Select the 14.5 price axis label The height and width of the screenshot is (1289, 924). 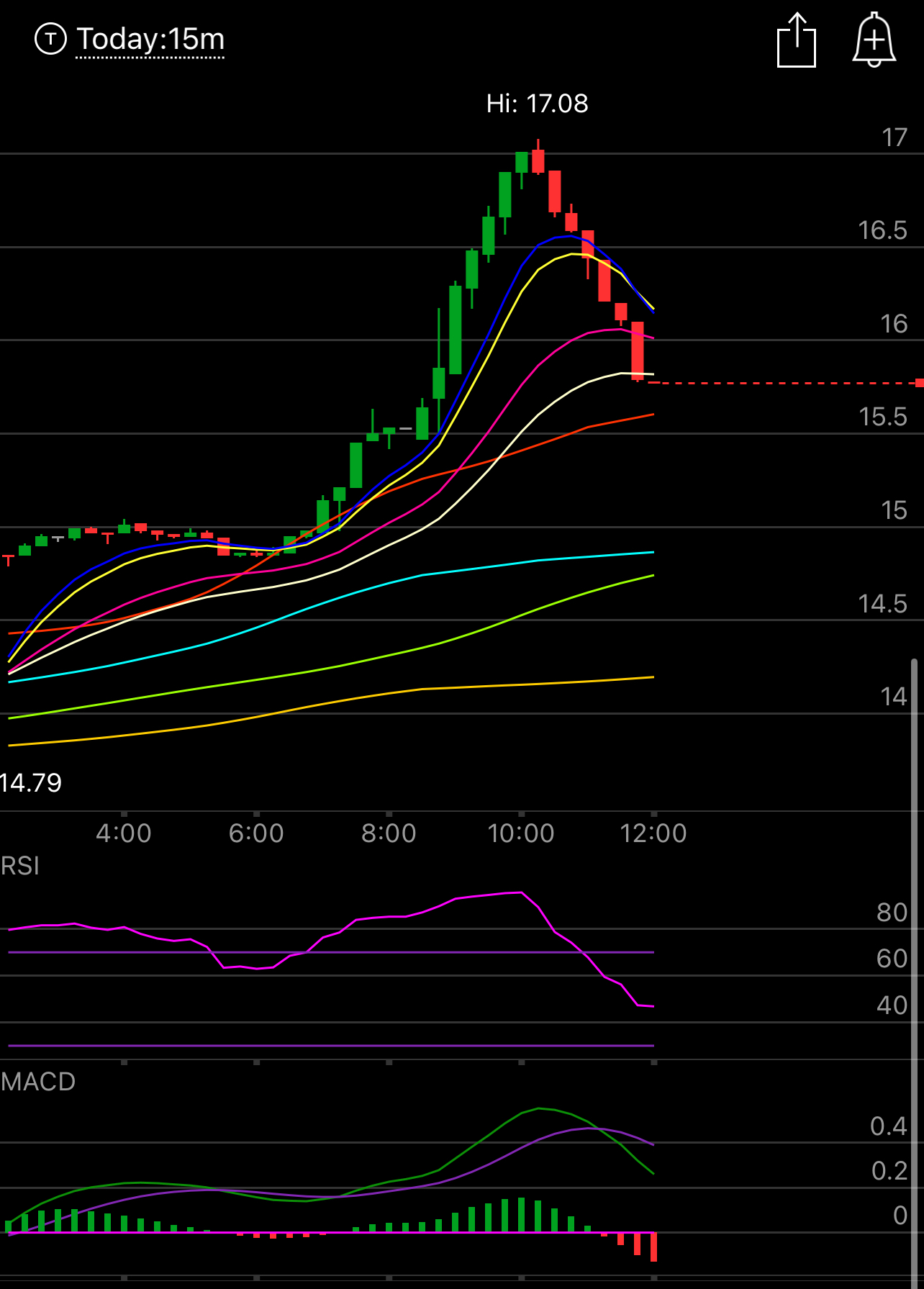click(x=882, y=603)
